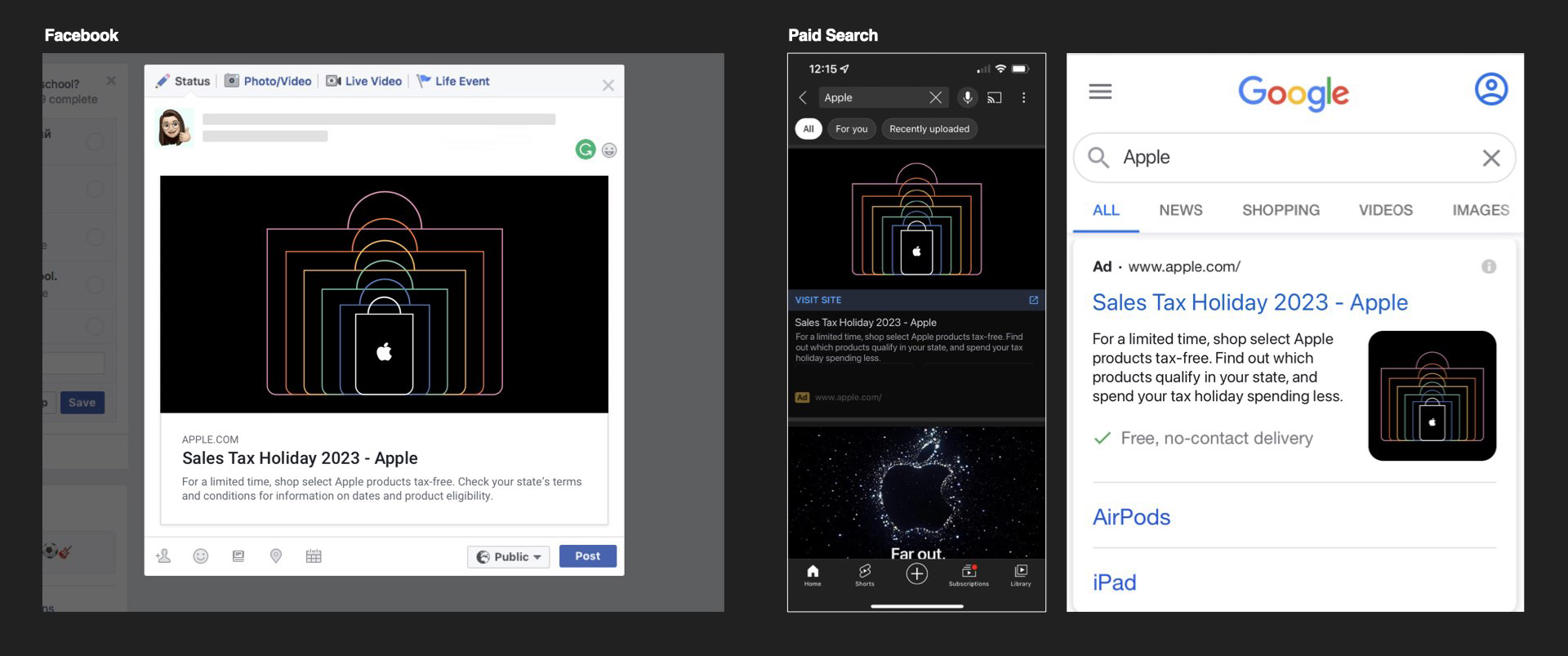This screenshot has width=1568, height=656.
Task: Switch to the Photo/Video tab
Action: pos(269,81)
